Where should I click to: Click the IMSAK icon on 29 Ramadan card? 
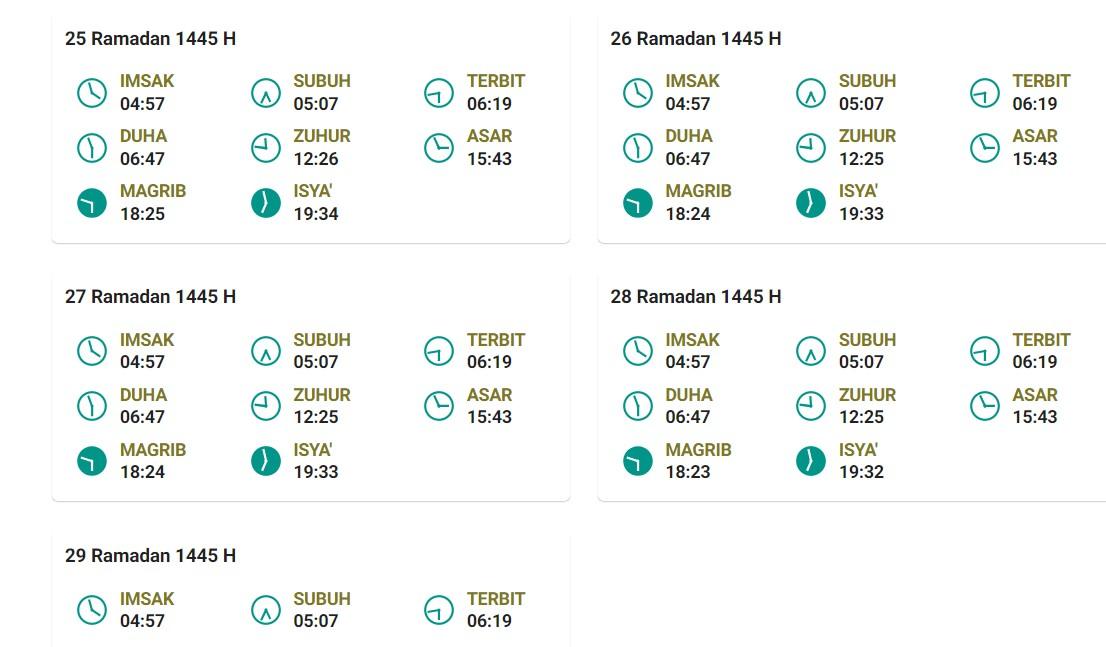pos(92,608)
